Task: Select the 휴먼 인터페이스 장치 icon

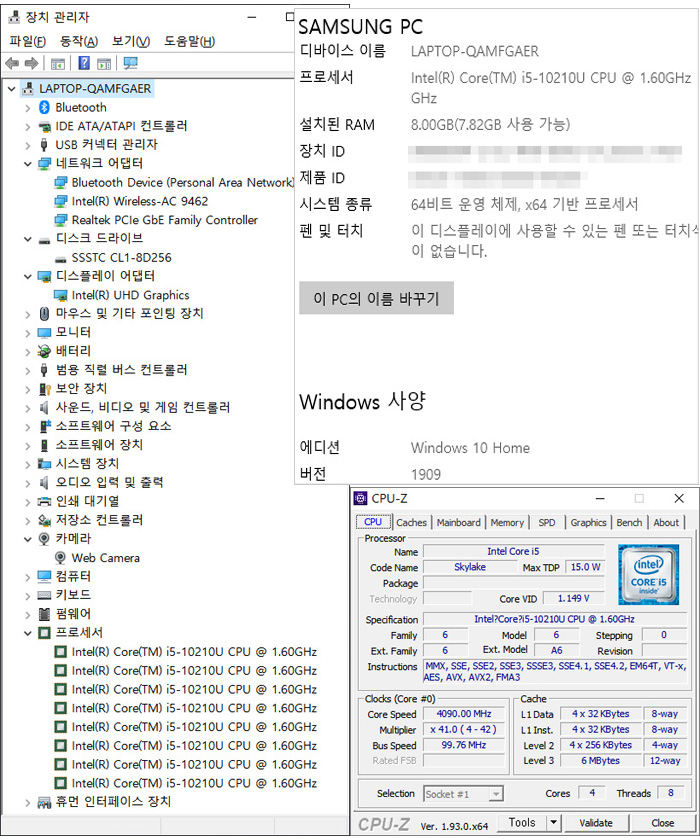Action: click(x=44, y=802)
